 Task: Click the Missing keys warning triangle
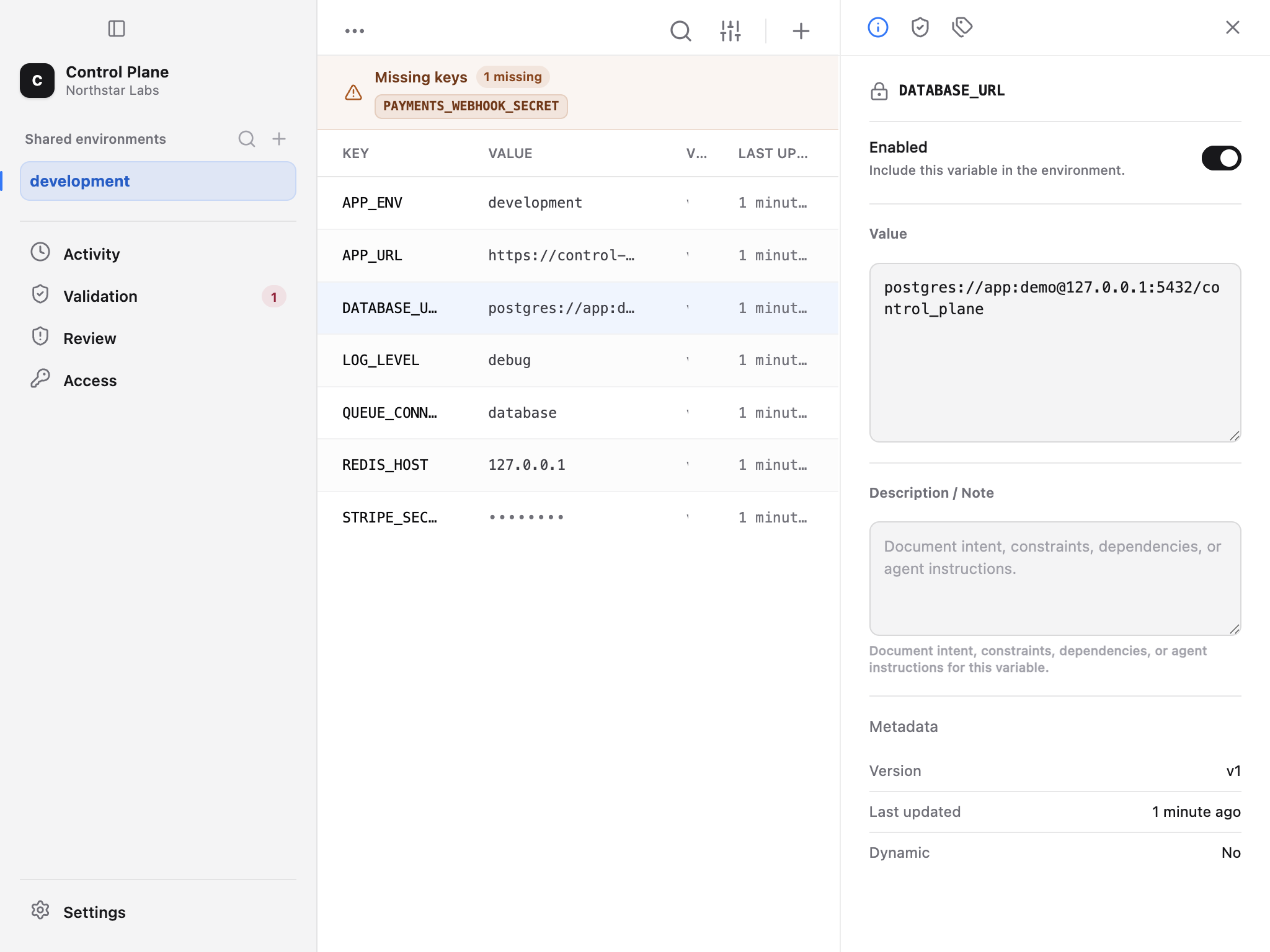coord(353,92)
